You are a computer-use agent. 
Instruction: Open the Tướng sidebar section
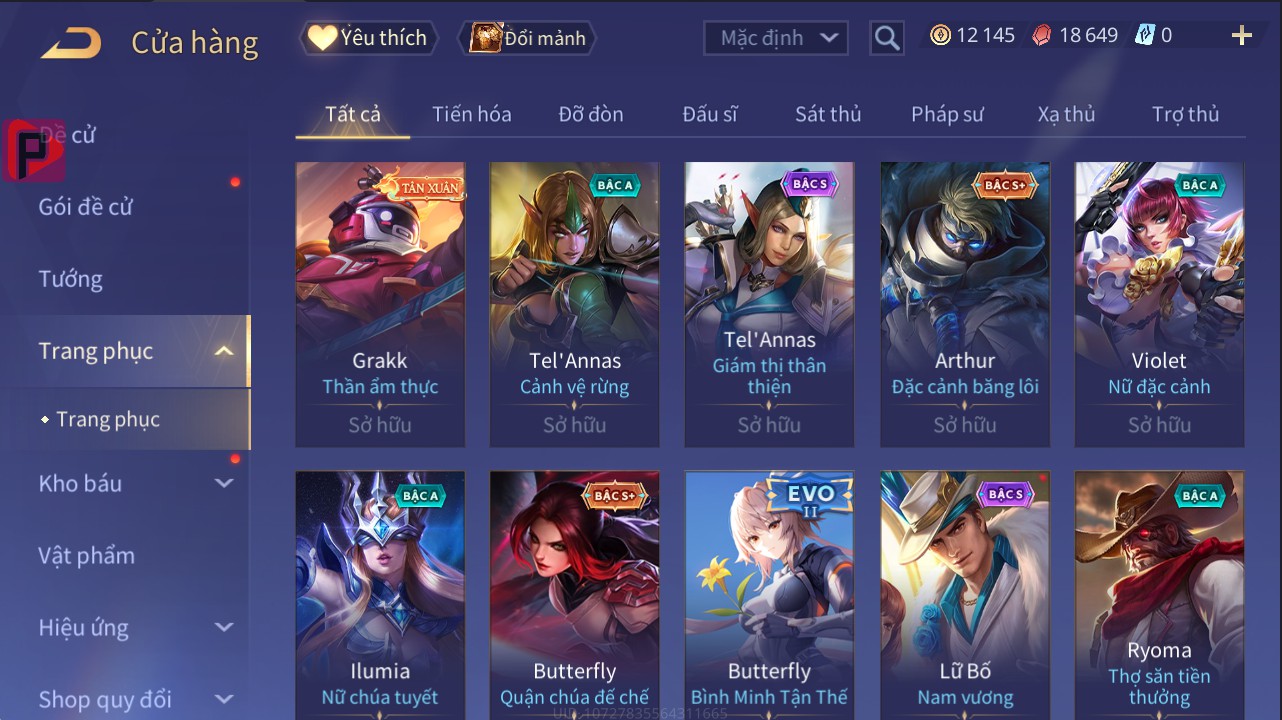point(70,279)
